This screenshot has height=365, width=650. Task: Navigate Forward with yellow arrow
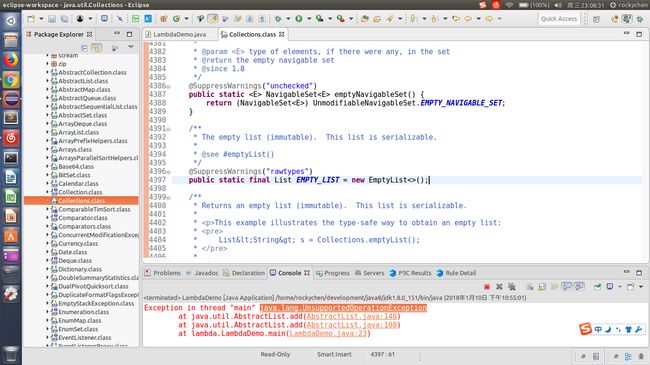(489, 19)
